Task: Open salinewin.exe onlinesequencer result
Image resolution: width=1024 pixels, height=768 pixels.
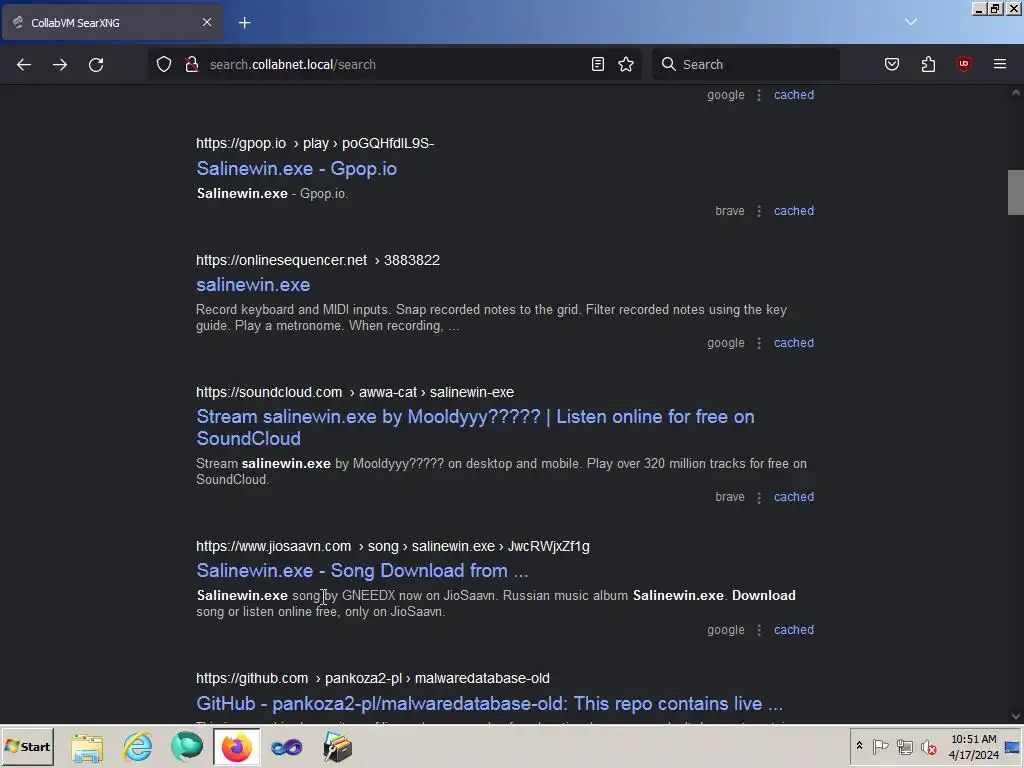Action: click(253, 285)
